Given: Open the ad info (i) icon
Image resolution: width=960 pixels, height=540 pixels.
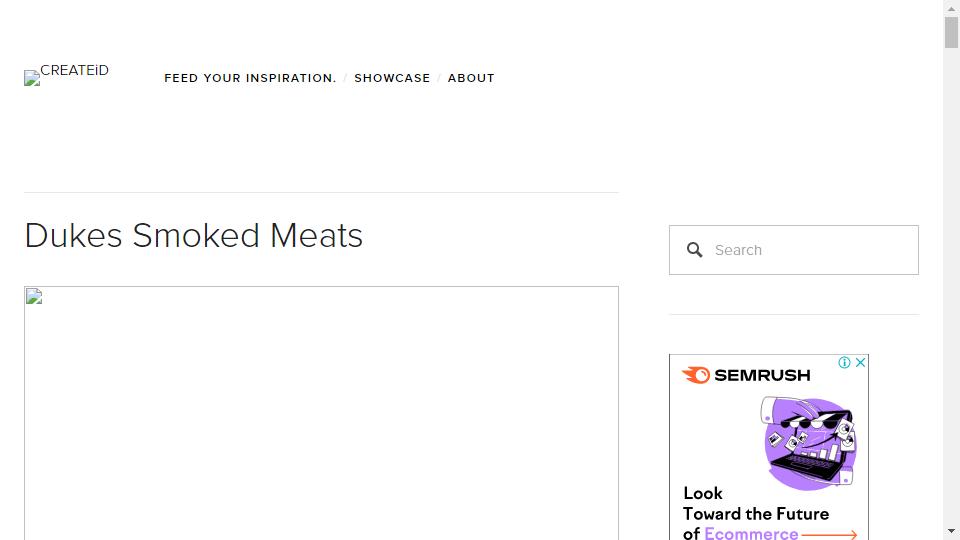Looking at the screenshot, I should pyautogui.click(x=844, y=362).
